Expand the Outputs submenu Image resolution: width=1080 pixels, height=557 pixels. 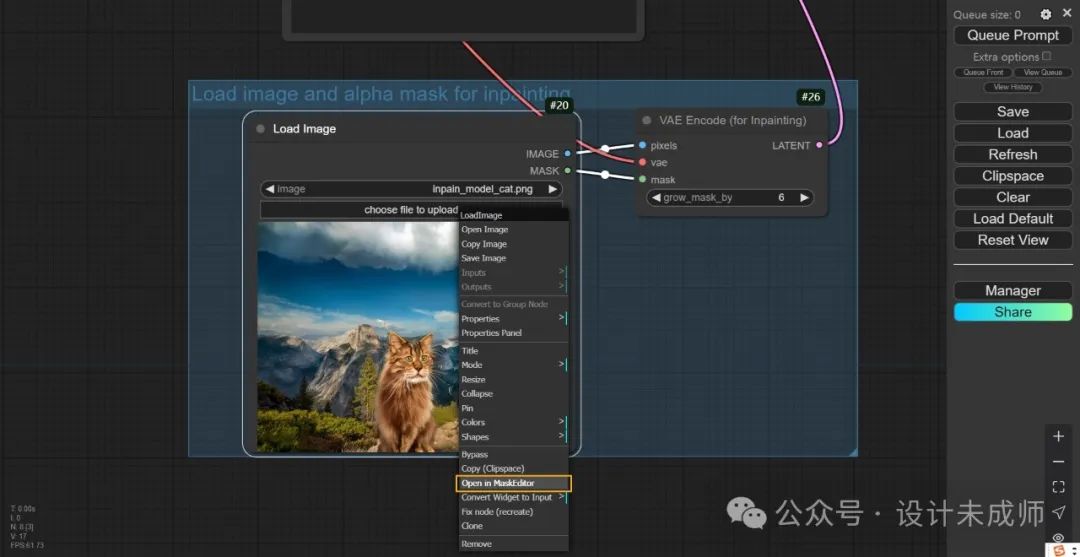pos(513,286)
